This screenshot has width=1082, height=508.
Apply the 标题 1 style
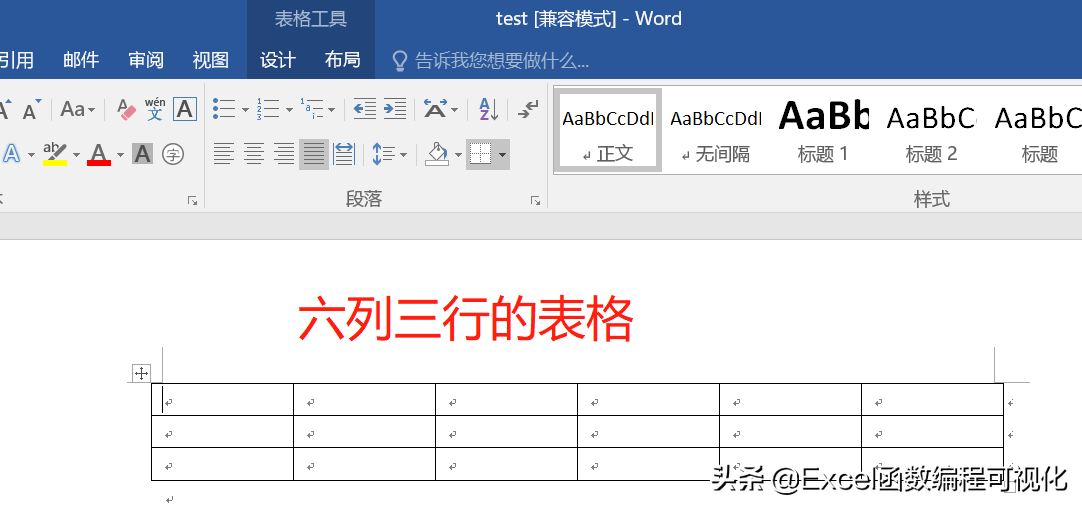click(x=823, y=130)
